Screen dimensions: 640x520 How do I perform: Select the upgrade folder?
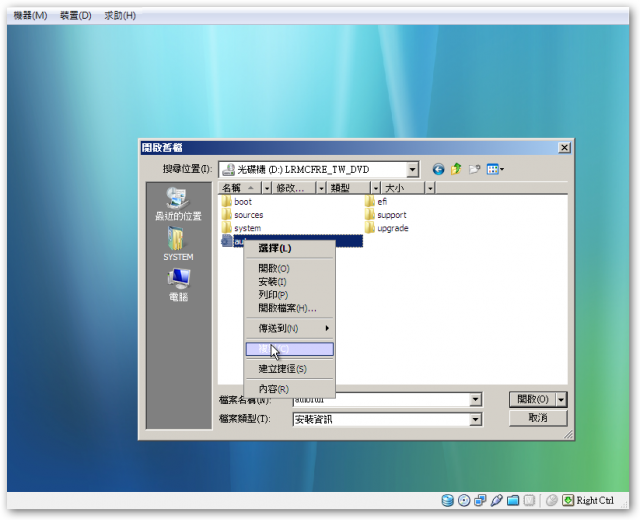(x=387, y=228)
